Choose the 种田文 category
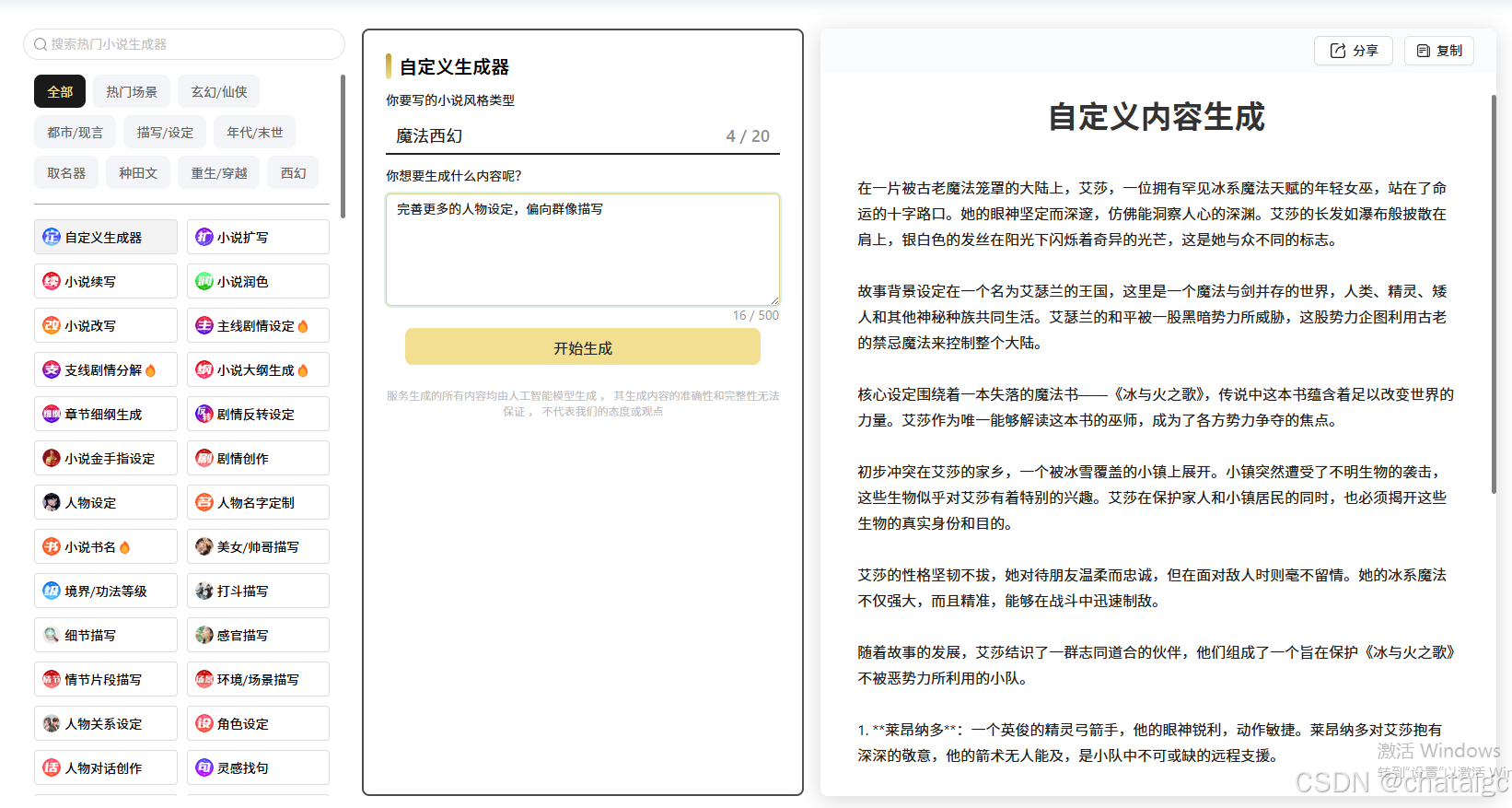 click(x=138, y=172)
